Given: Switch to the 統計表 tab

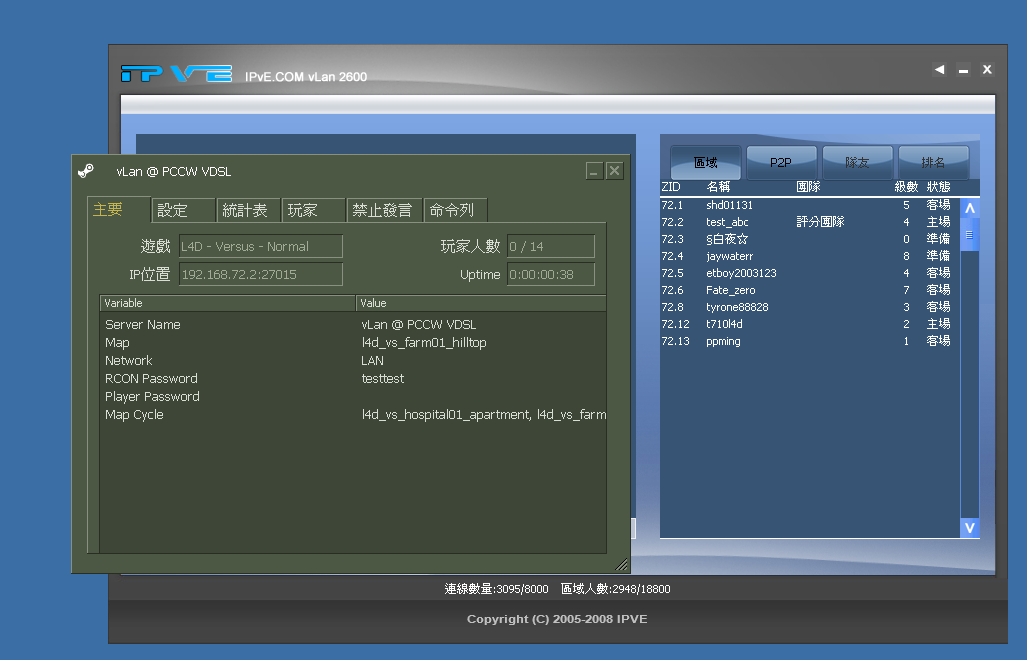Looking at the screenshot, I should click(245, 210).
